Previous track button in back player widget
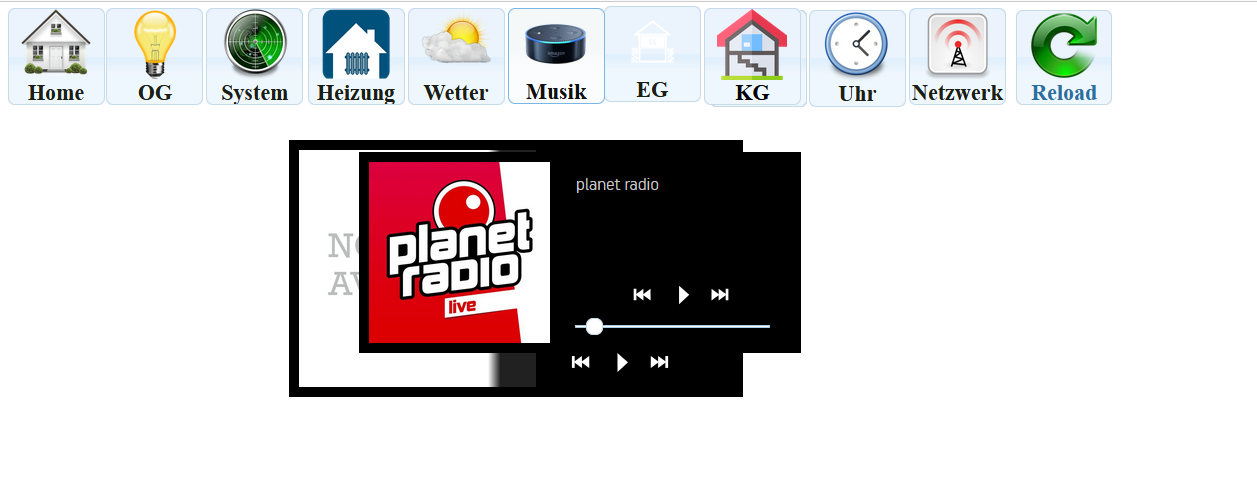1257x479 pixels. pos(581,362)
